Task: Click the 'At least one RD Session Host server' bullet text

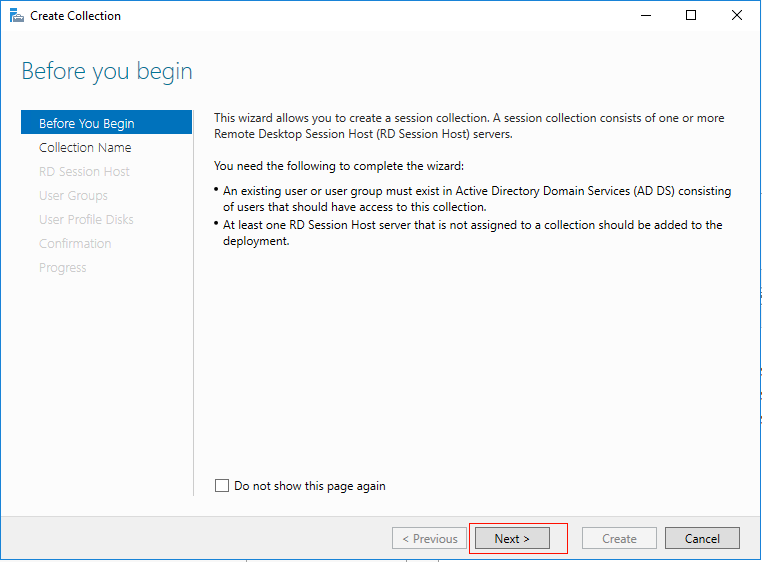Action: click(472, 233)
